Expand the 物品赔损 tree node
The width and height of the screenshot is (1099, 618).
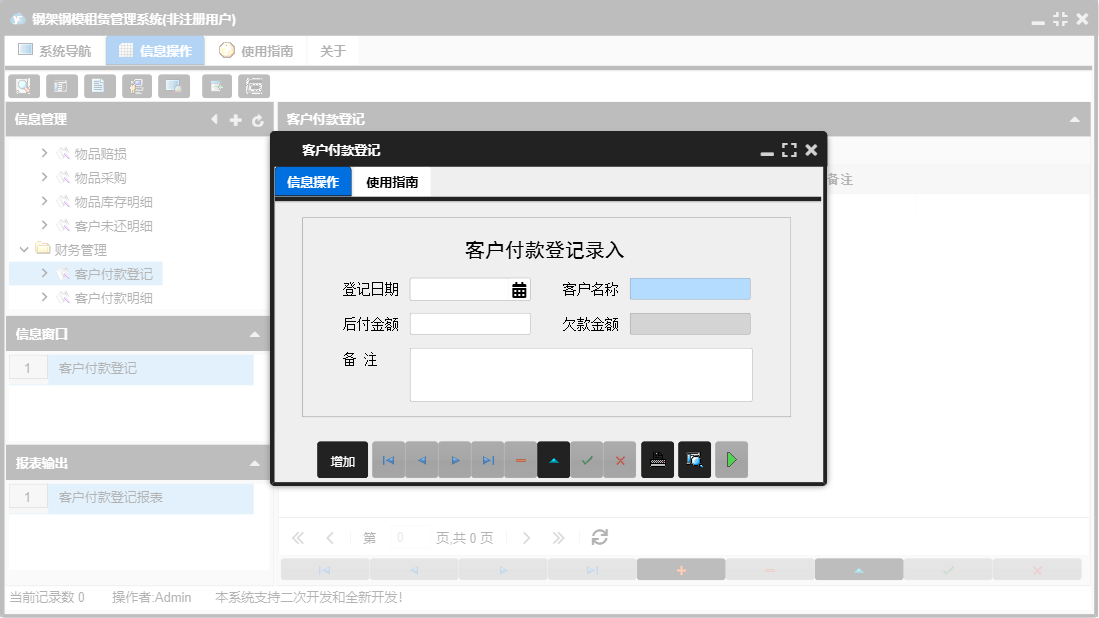[x=44, y=153]
